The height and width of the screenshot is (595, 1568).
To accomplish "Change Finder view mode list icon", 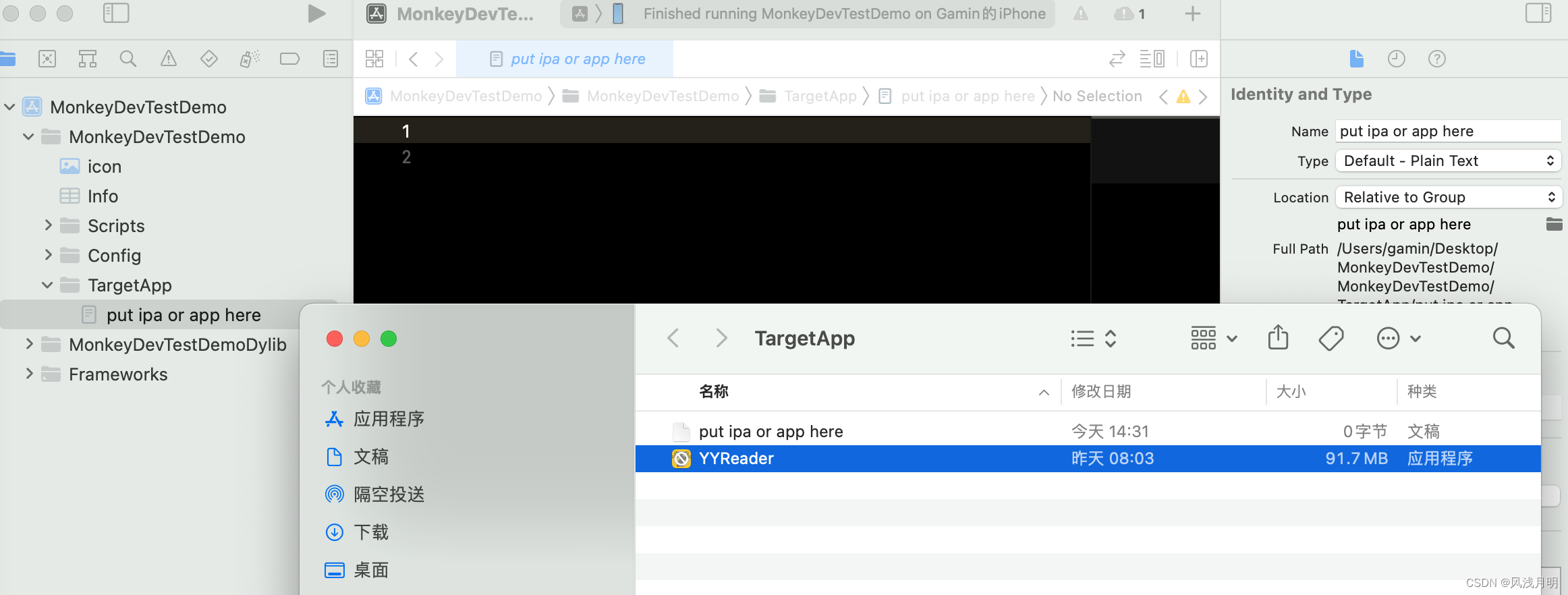I will (x=1094, y=338).
